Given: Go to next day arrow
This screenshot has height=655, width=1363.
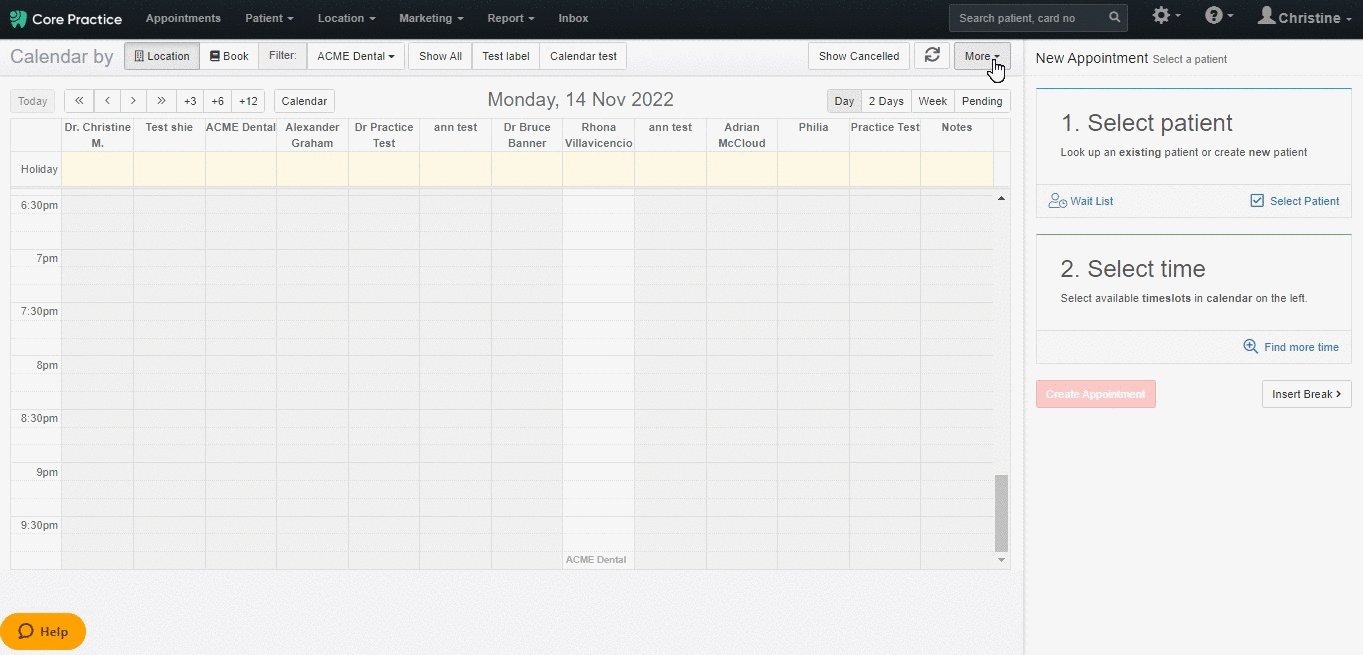Looking at the screenshot, I should point(134,101).
